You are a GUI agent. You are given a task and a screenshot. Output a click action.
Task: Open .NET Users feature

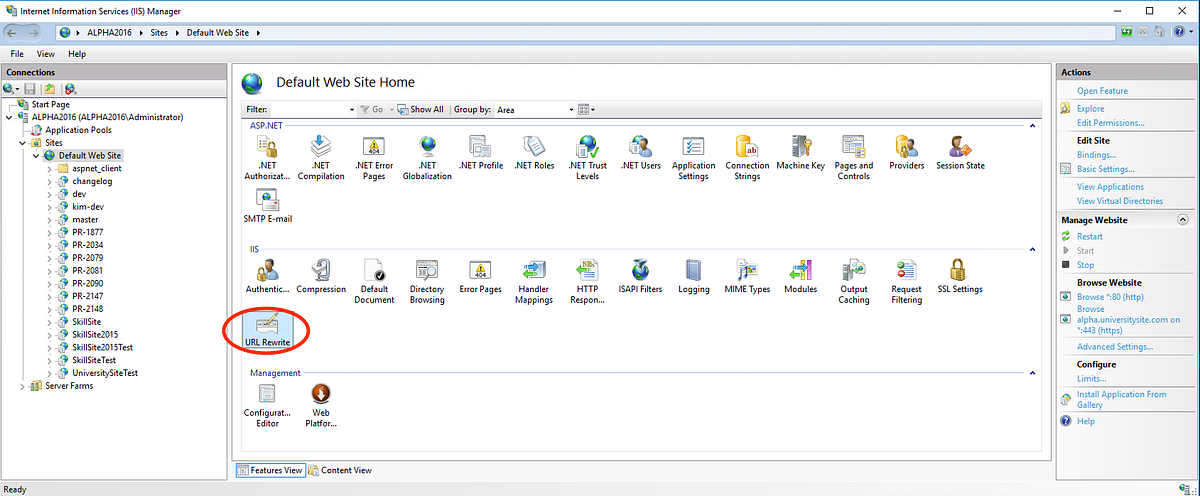(x=640, y=153)
